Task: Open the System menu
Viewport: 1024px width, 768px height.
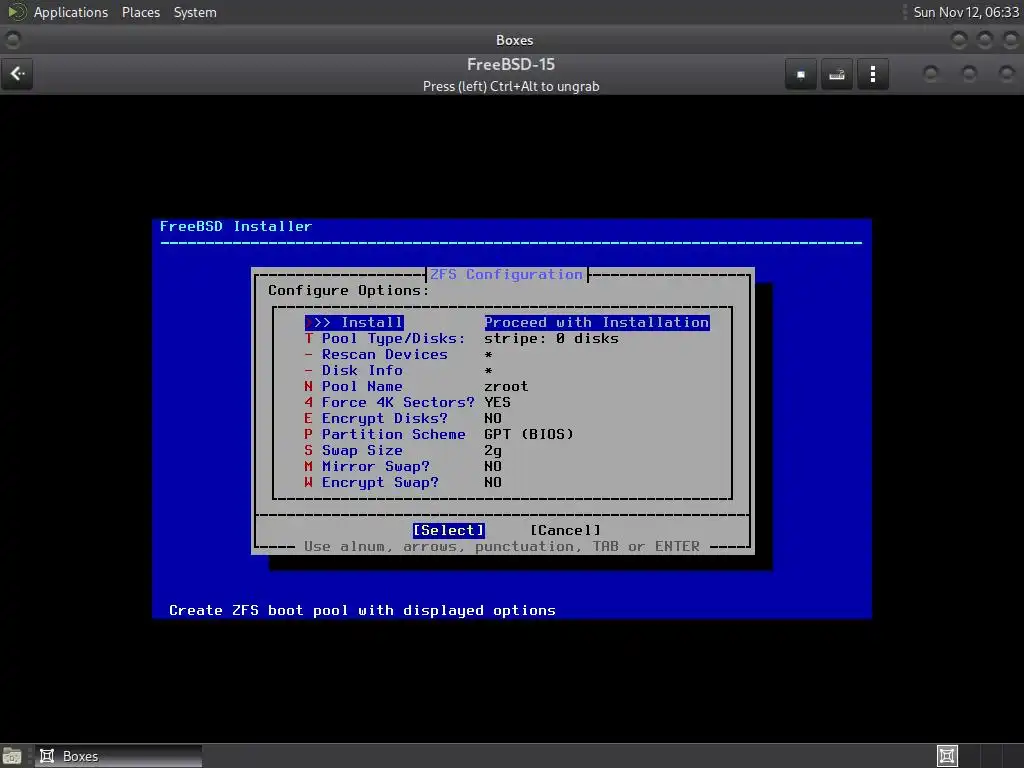Action: 195,12
